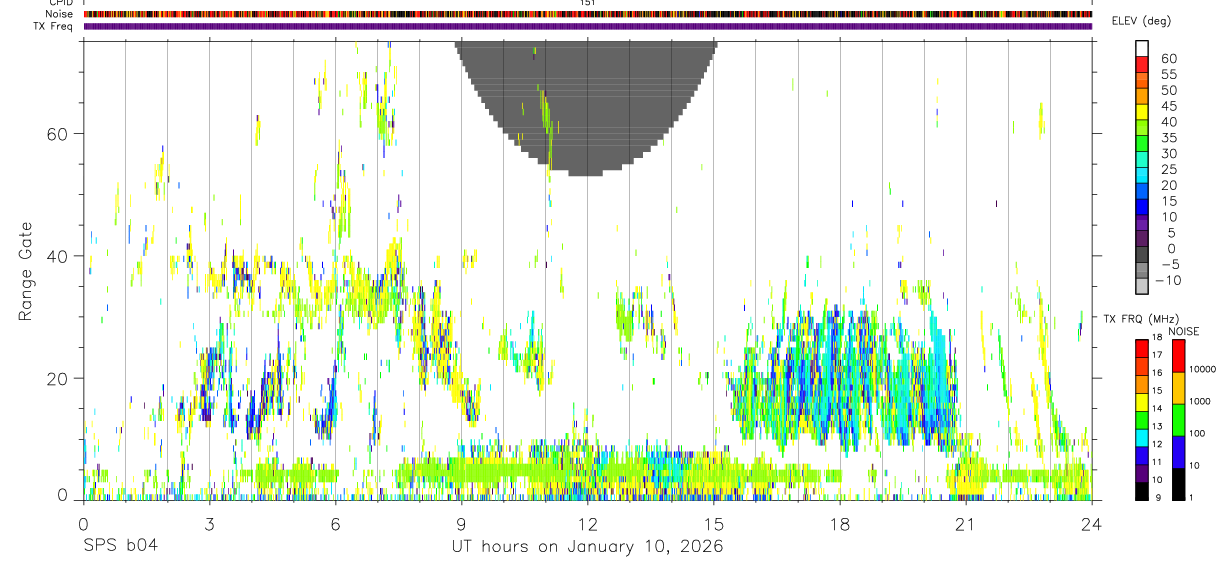1228x567 pixels.
Task: Click the x-axis tick label '3'
Action: (209, 524)
